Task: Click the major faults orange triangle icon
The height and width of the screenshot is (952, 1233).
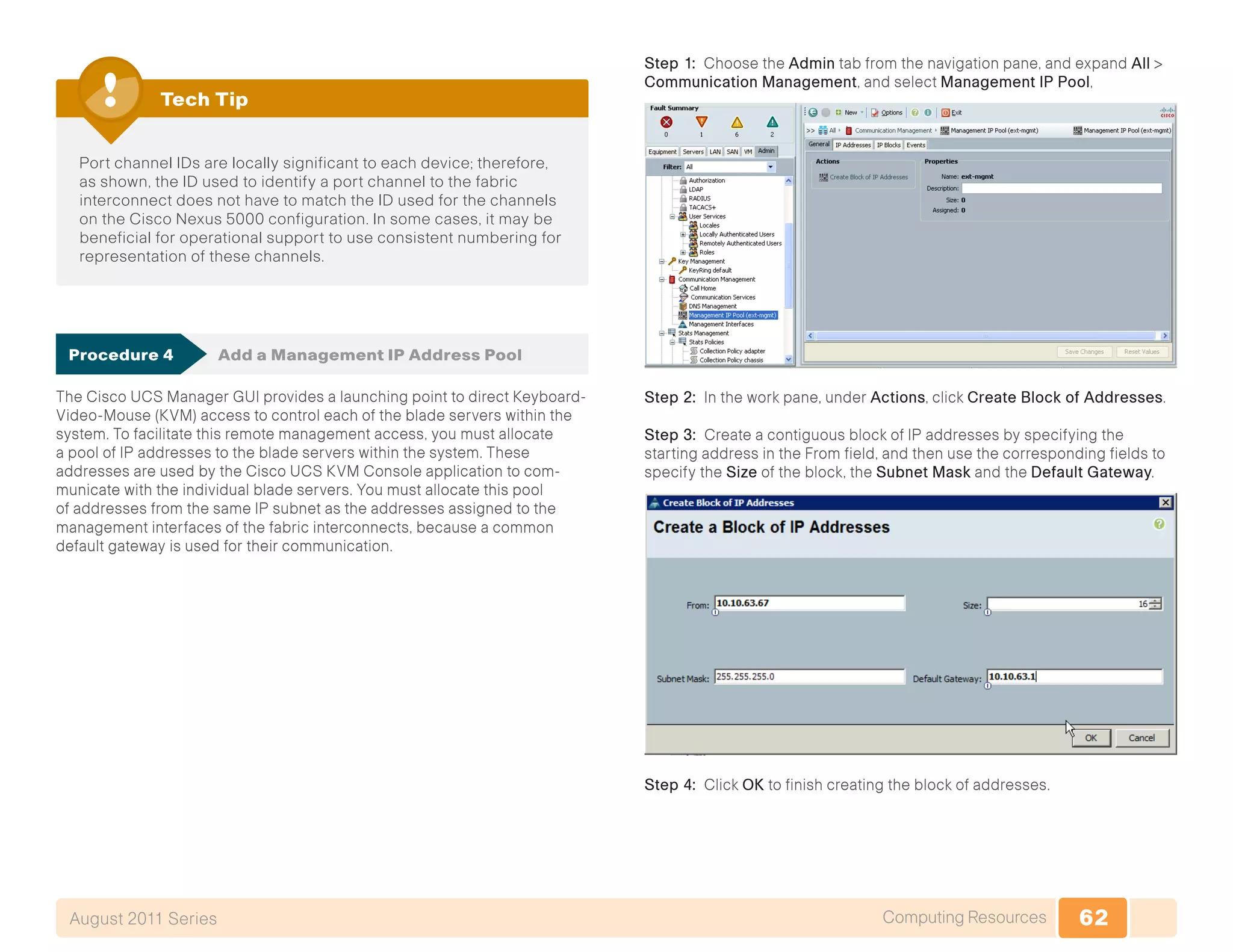Action: 701,122
